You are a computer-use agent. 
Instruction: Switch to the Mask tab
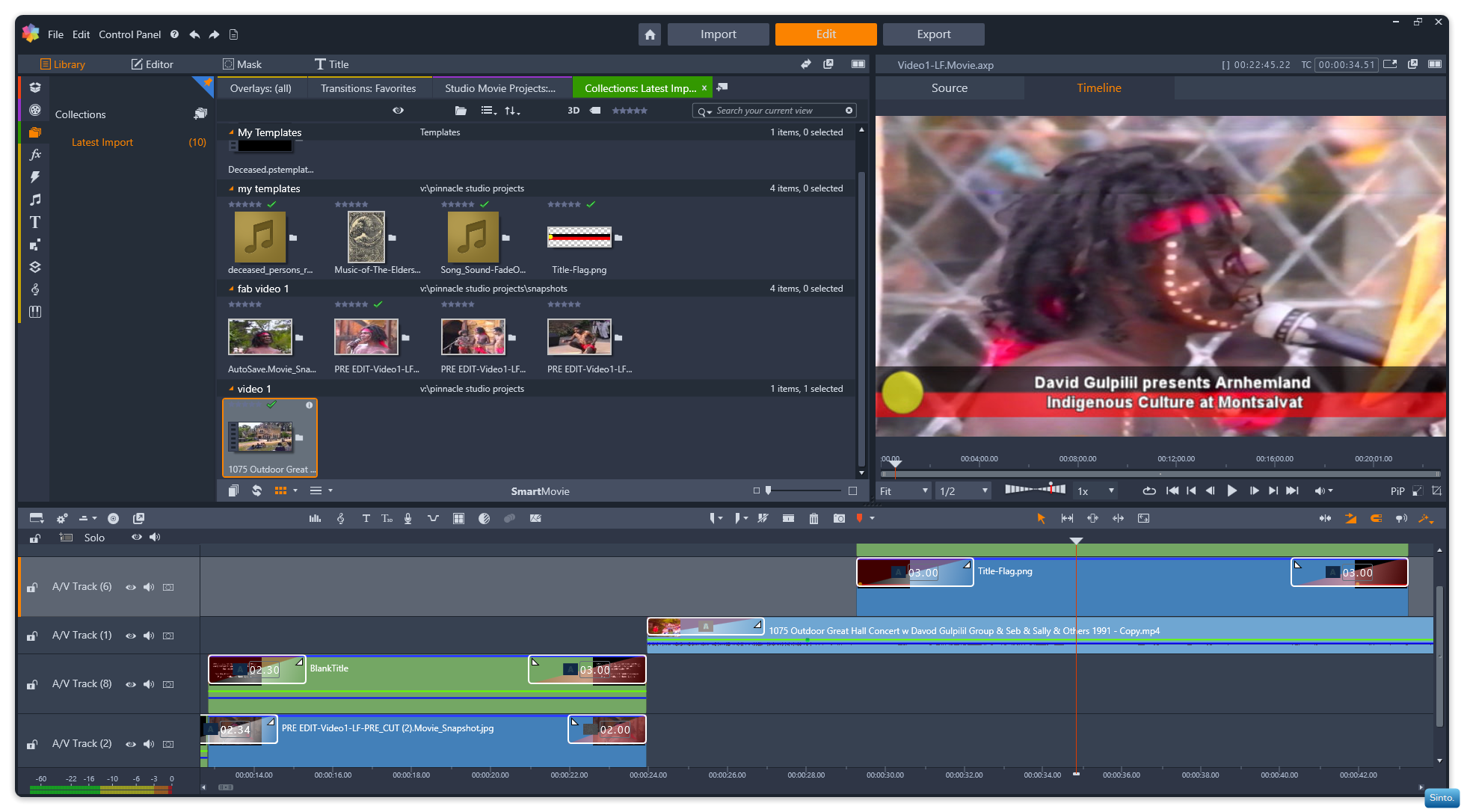pos(242,64)
